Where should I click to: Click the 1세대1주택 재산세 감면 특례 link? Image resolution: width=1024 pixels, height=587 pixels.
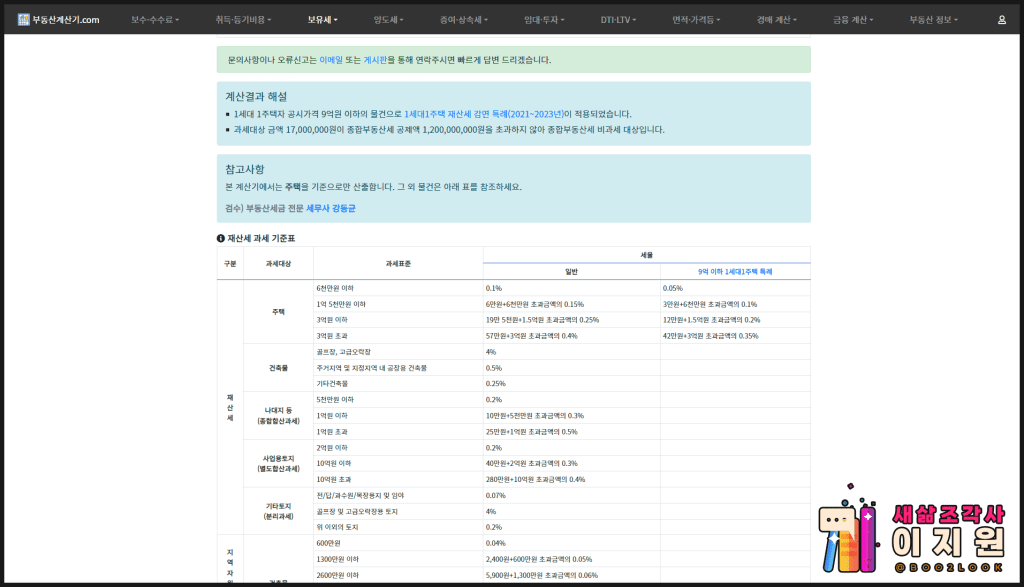[x=484, y=114]
